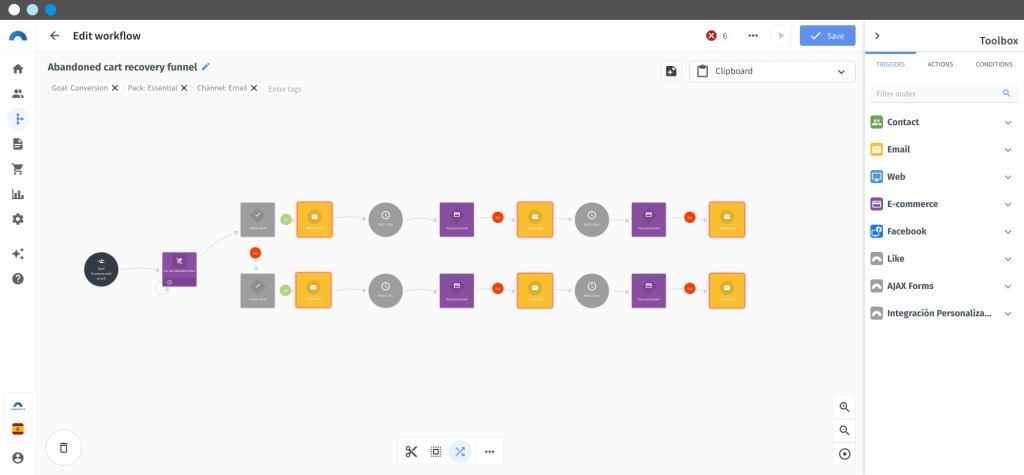
Task: Open the Home icon in left sidebar
Action: click(18, 69)
